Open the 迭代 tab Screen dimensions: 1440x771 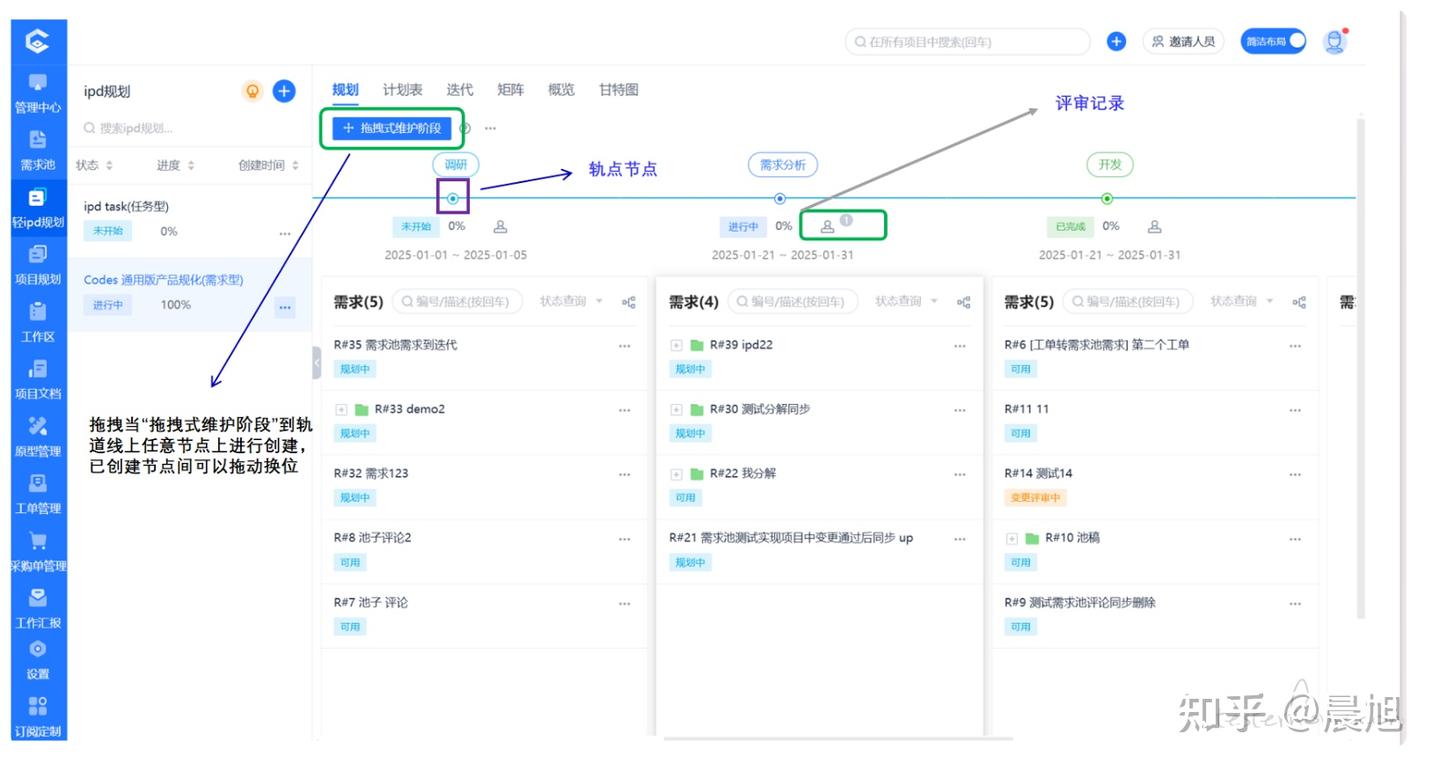pos(460,90)
